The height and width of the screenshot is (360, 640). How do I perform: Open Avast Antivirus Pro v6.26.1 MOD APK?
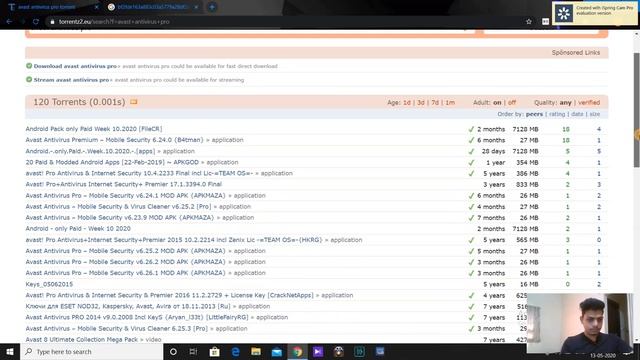click(x=125, y=273)
